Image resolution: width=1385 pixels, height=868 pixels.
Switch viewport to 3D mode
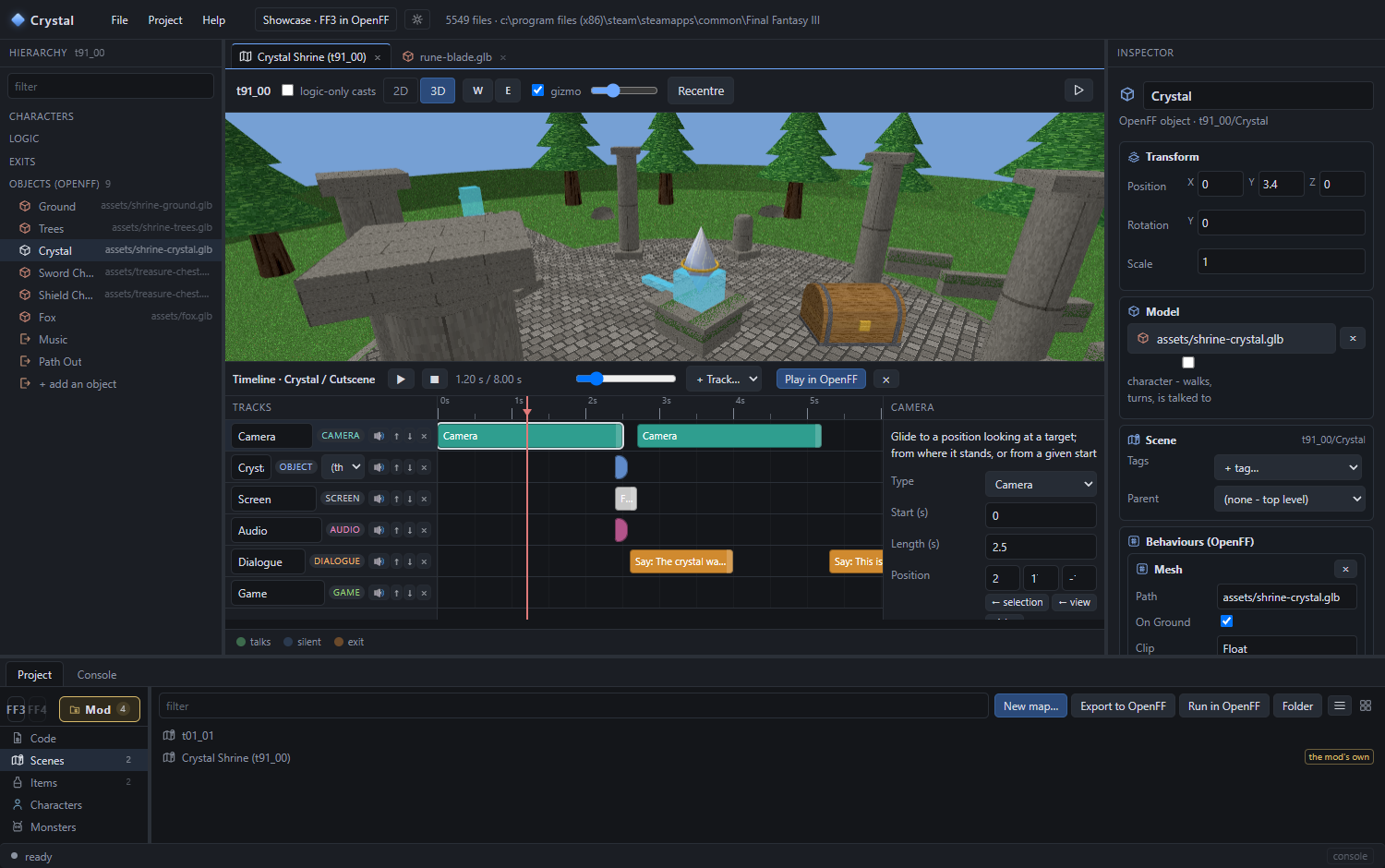[438, 90]
